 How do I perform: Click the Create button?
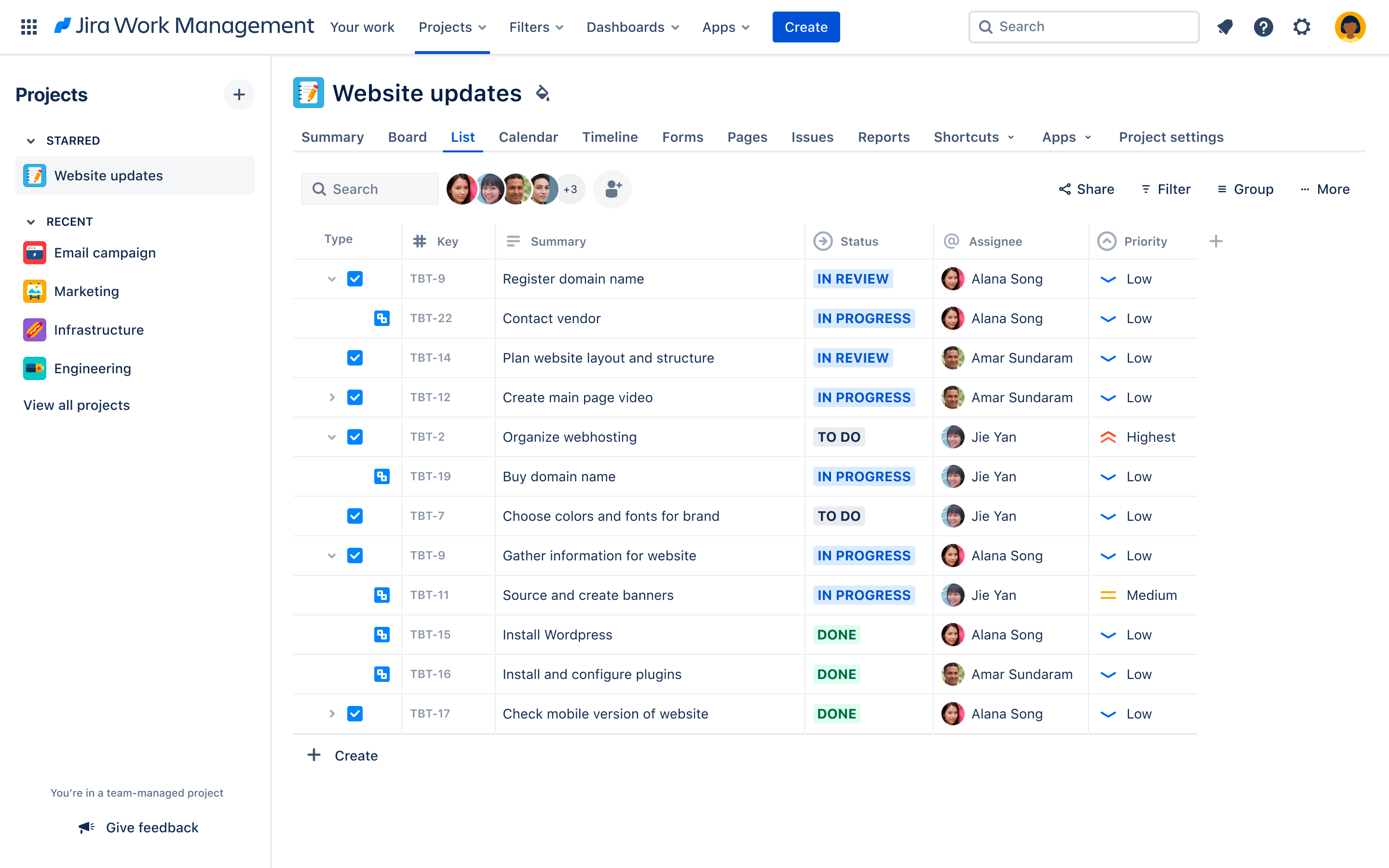[805, 27]
